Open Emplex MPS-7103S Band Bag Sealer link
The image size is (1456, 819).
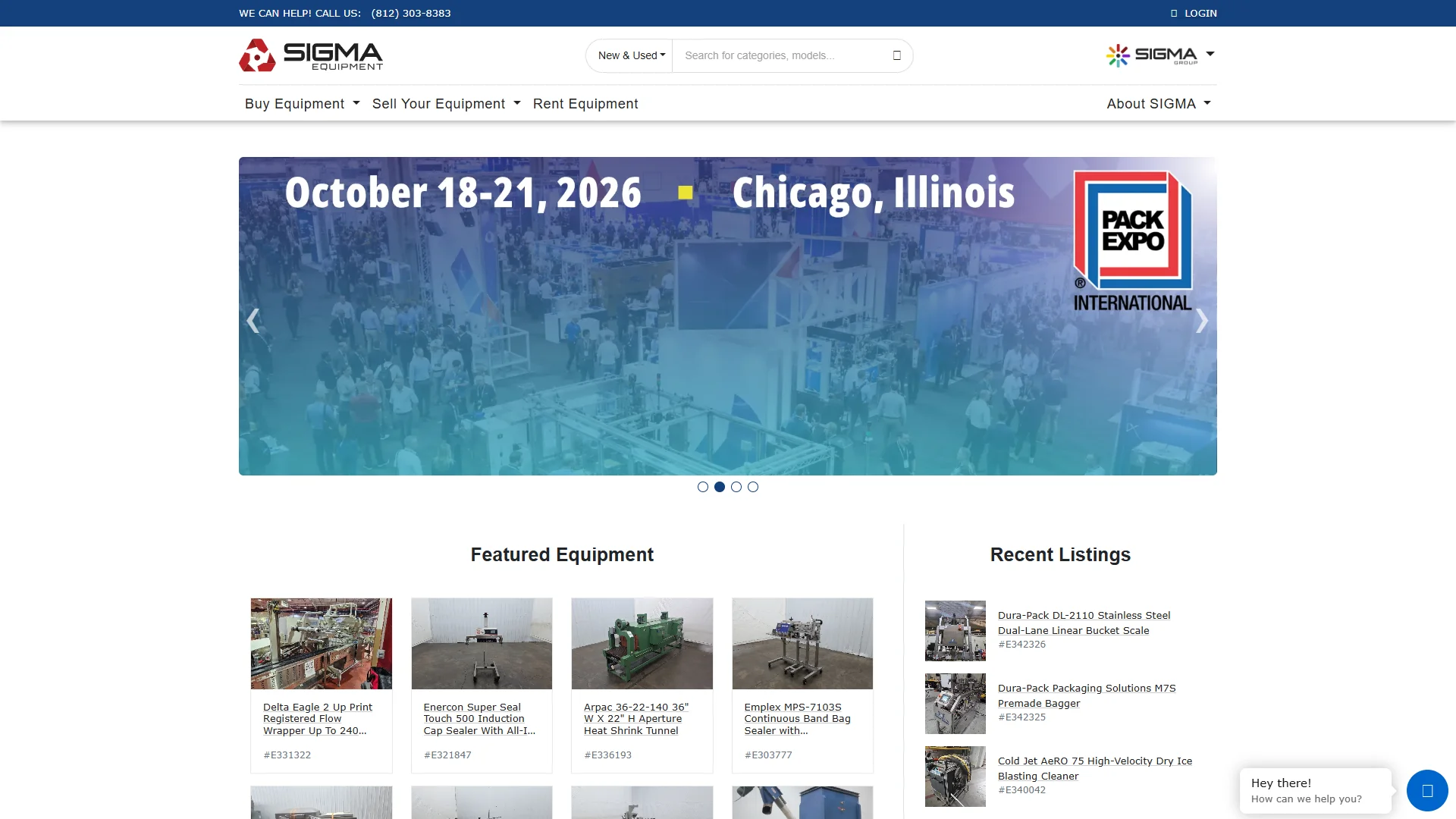[797, 719]
